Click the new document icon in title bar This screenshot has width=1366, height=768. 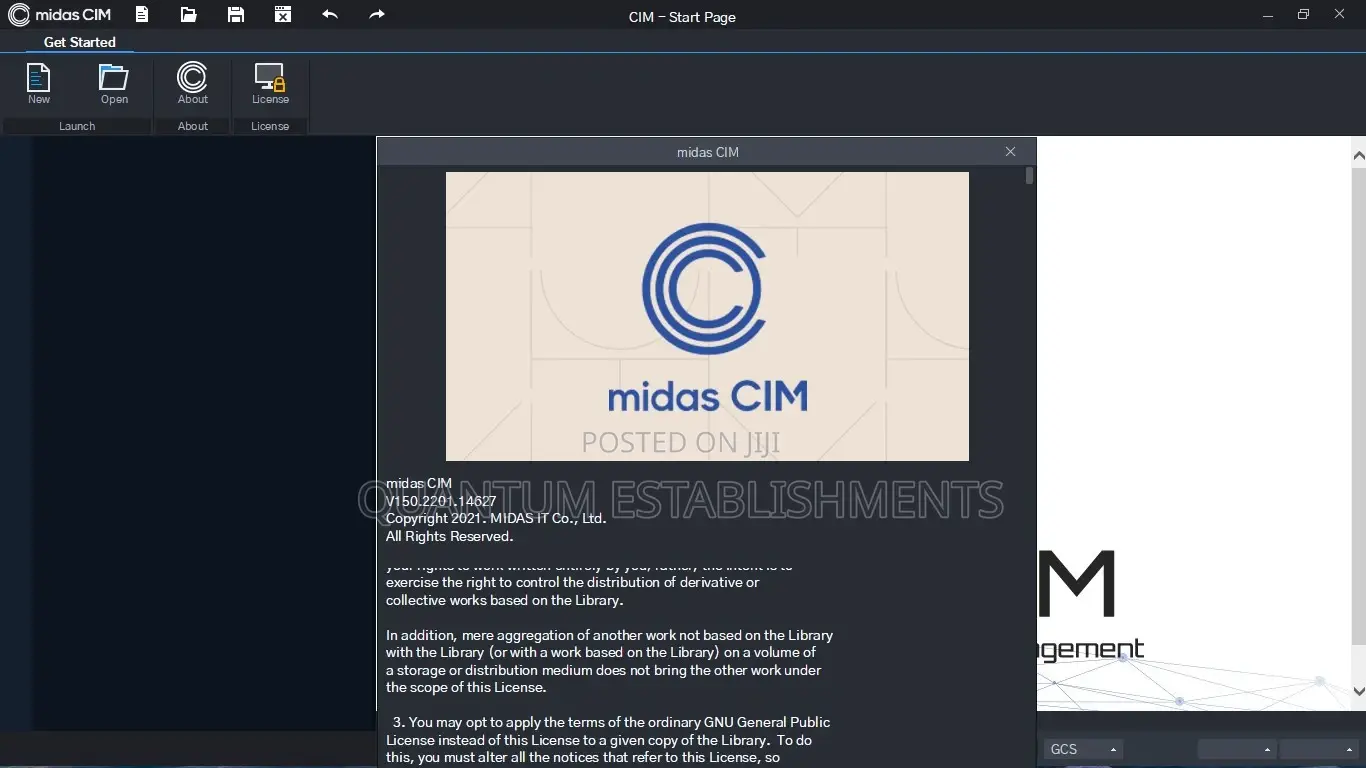[x=142, y=14]
